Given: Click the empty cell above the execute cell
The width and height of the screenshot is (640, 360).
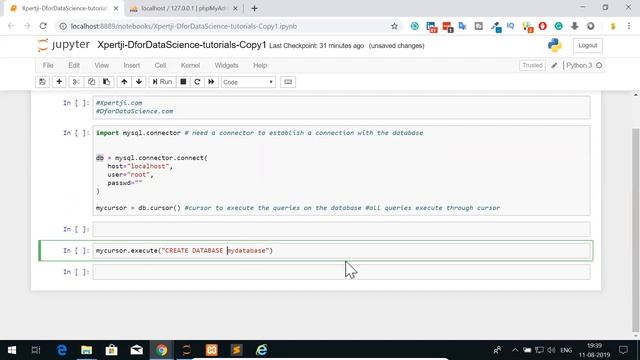Looking at the screenshot, I should [341, 229].
